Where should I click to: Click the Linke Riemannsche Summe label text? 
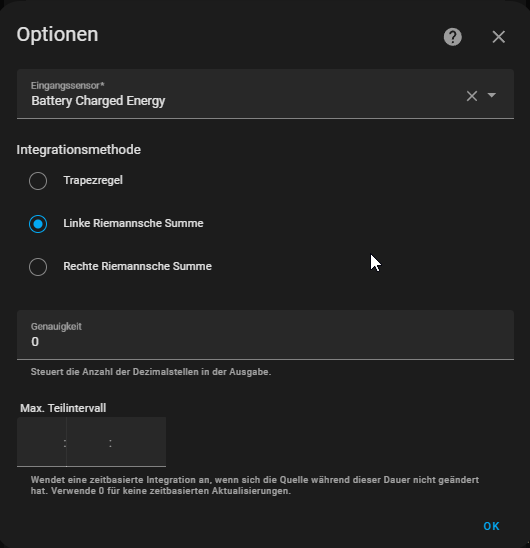[x=133, y=223]
